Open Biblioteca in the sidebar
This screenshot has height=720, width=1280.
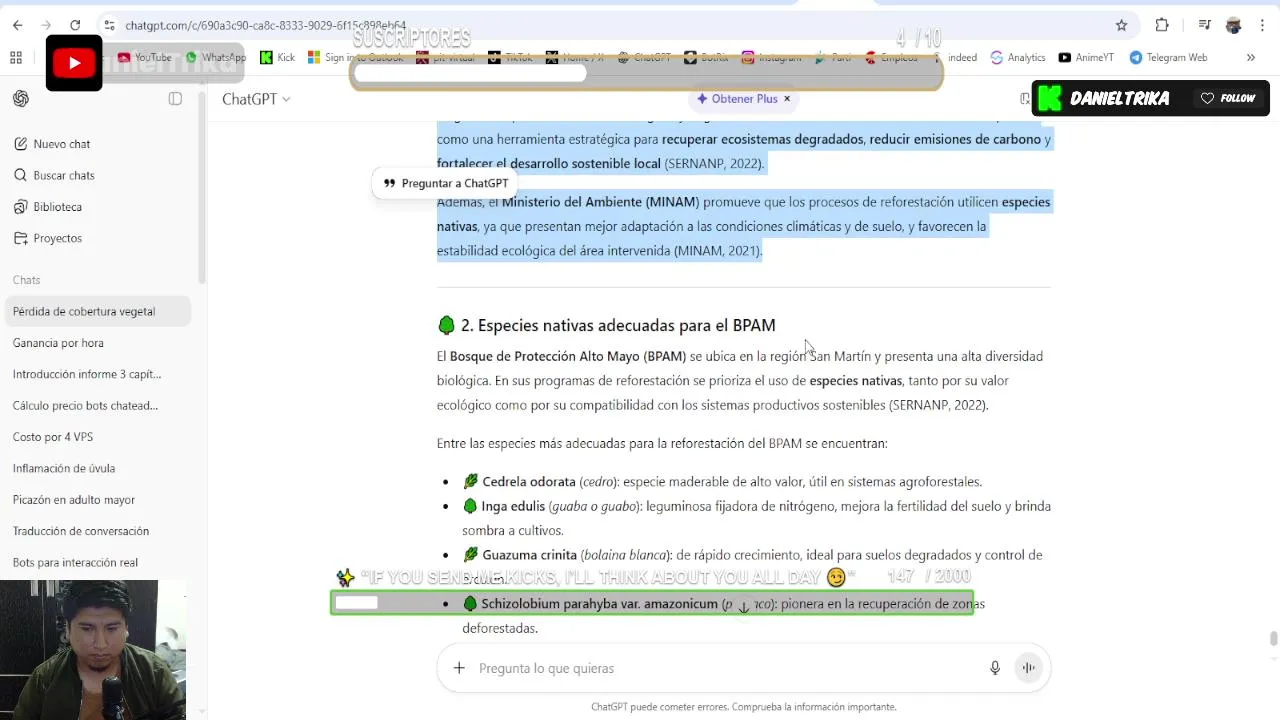tap(98, 207)
